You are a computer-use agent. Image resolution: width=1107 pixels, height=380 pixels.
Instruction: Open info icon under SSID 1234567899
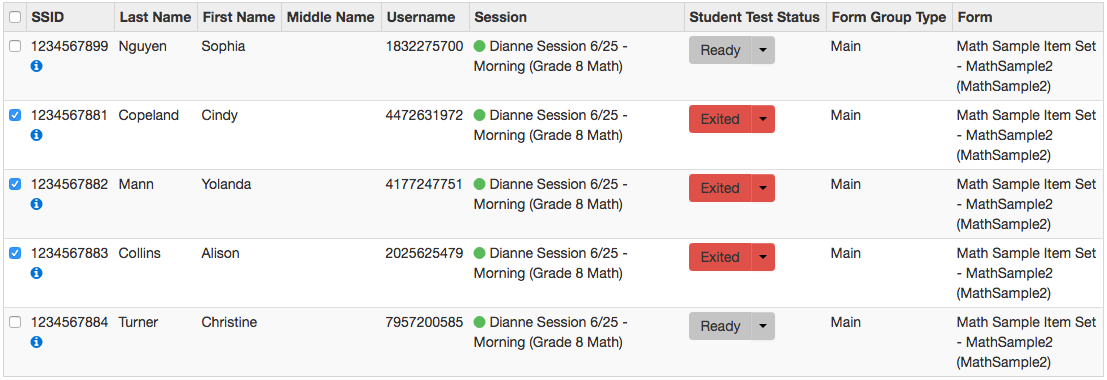[37, 66]
